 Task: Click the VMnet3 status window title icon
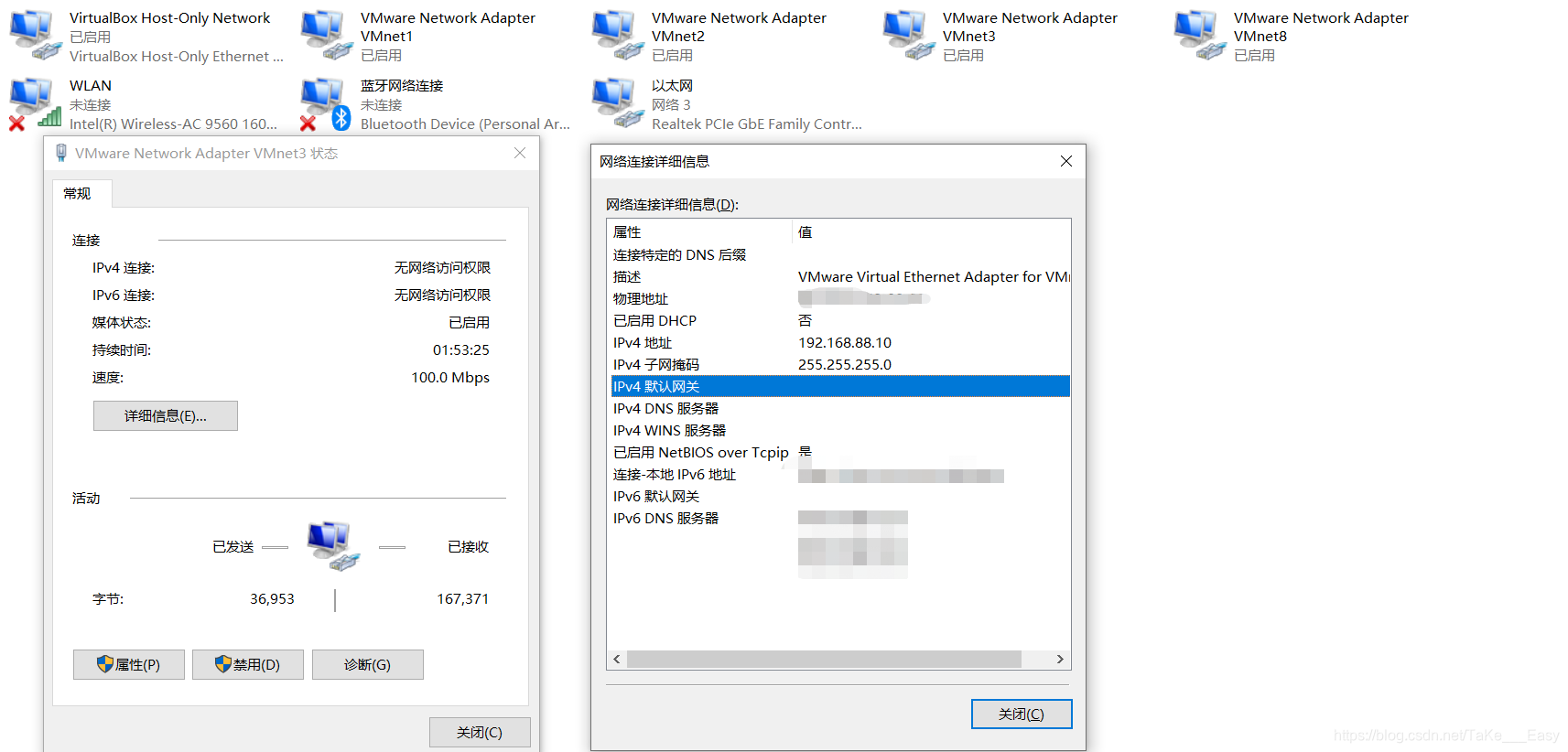click(61, 153)
